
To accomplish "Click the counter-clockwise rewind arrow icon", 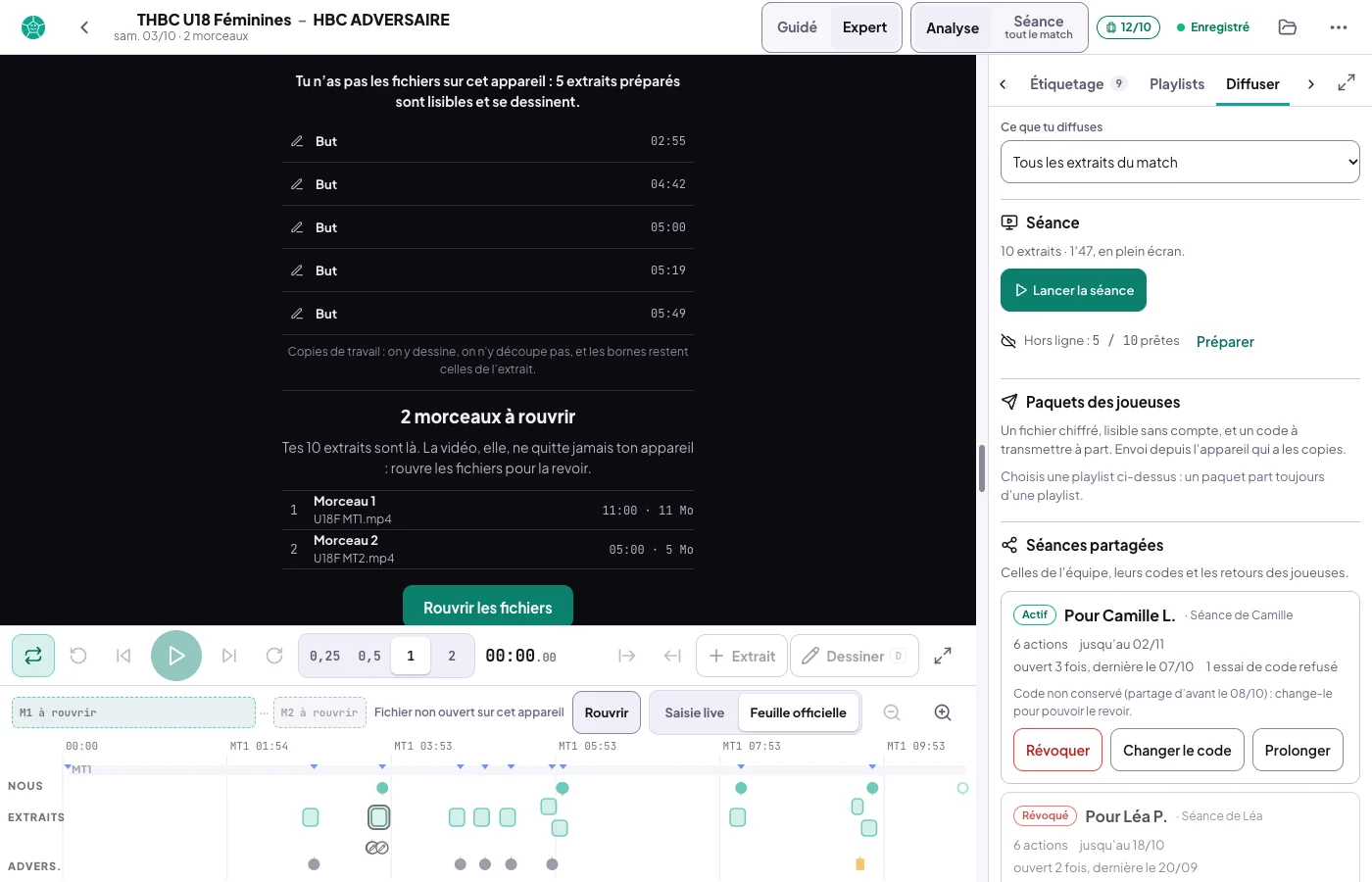I will (x=78, y=656).
